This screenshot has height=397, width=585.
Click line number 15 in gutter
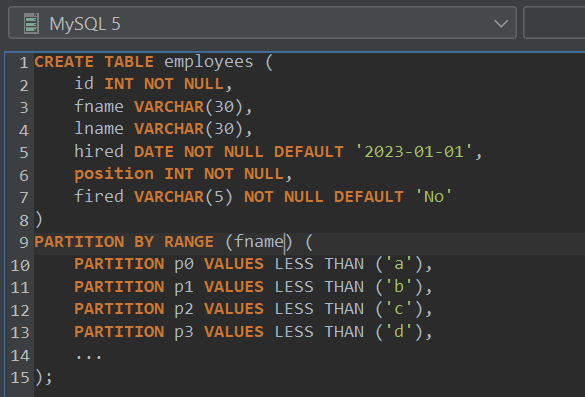point(20,378)
